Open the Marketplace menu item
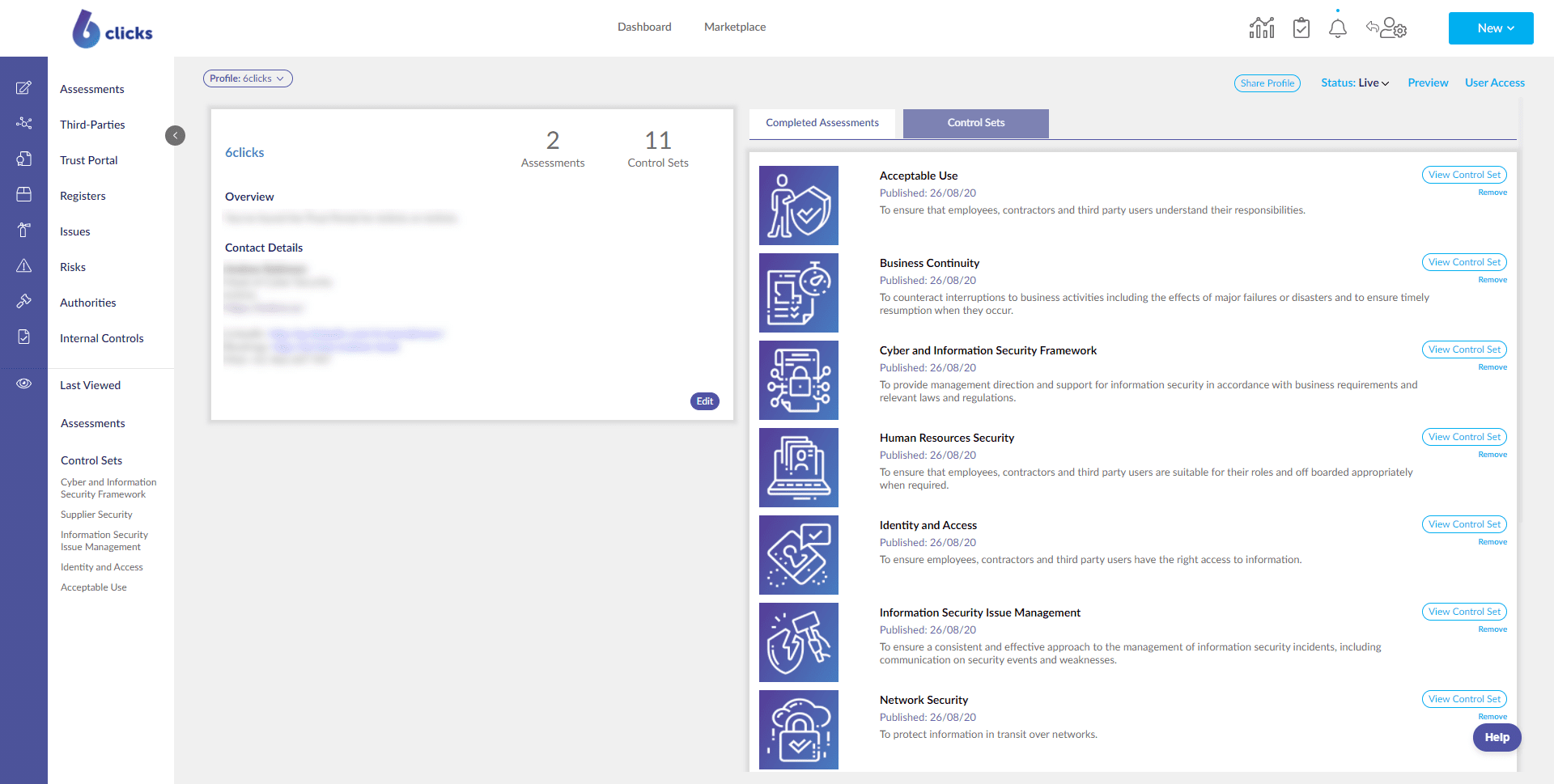This screenshot has height=784, width=1554. [734, 27]
